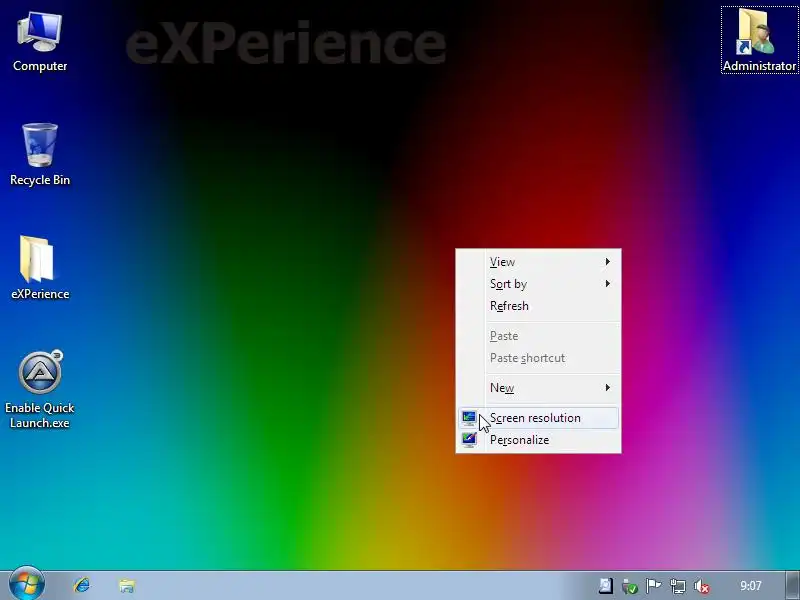Click the safely remove hardware tray icon
The height and width of the screenshot is (600, 800).
pos(630,586)
